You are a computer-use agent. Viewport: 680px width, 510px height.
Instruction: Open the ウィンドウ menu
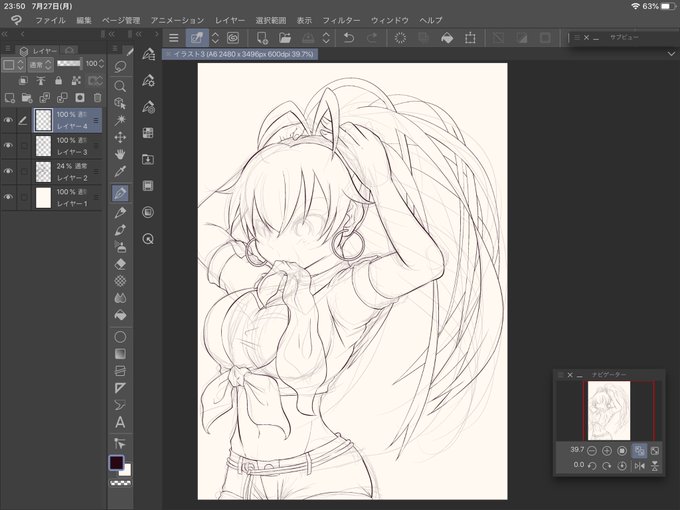pos(389,20)
